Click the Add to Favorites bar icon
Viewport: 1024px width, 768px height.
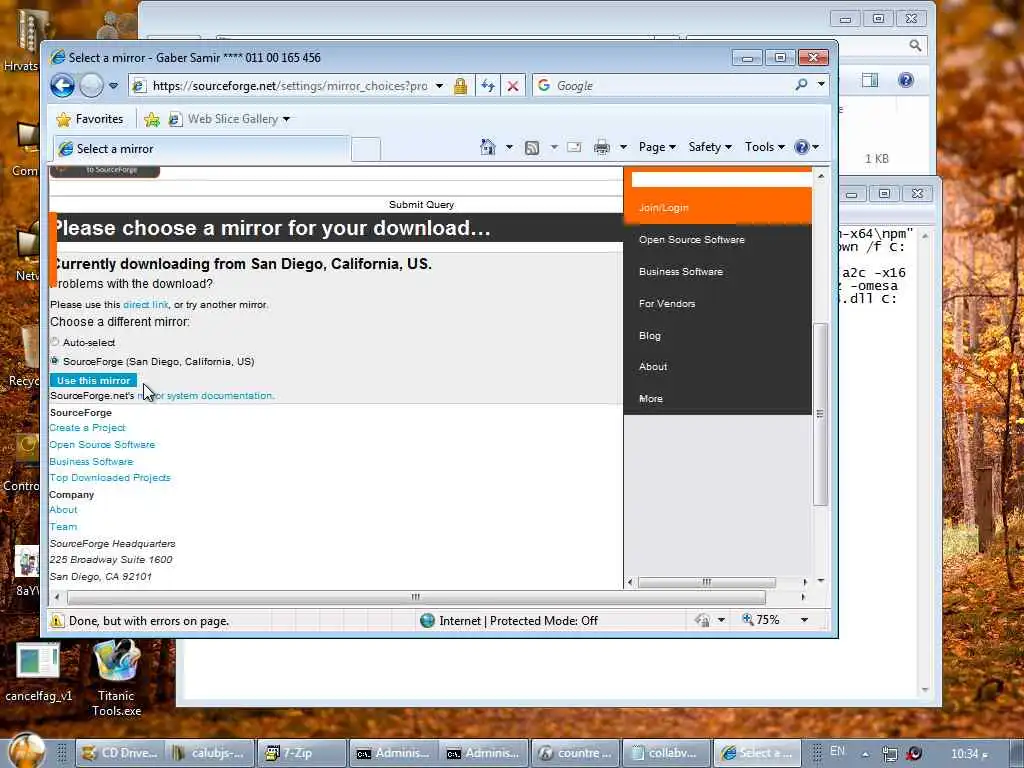pyautogui.click(x=152, y=119)
